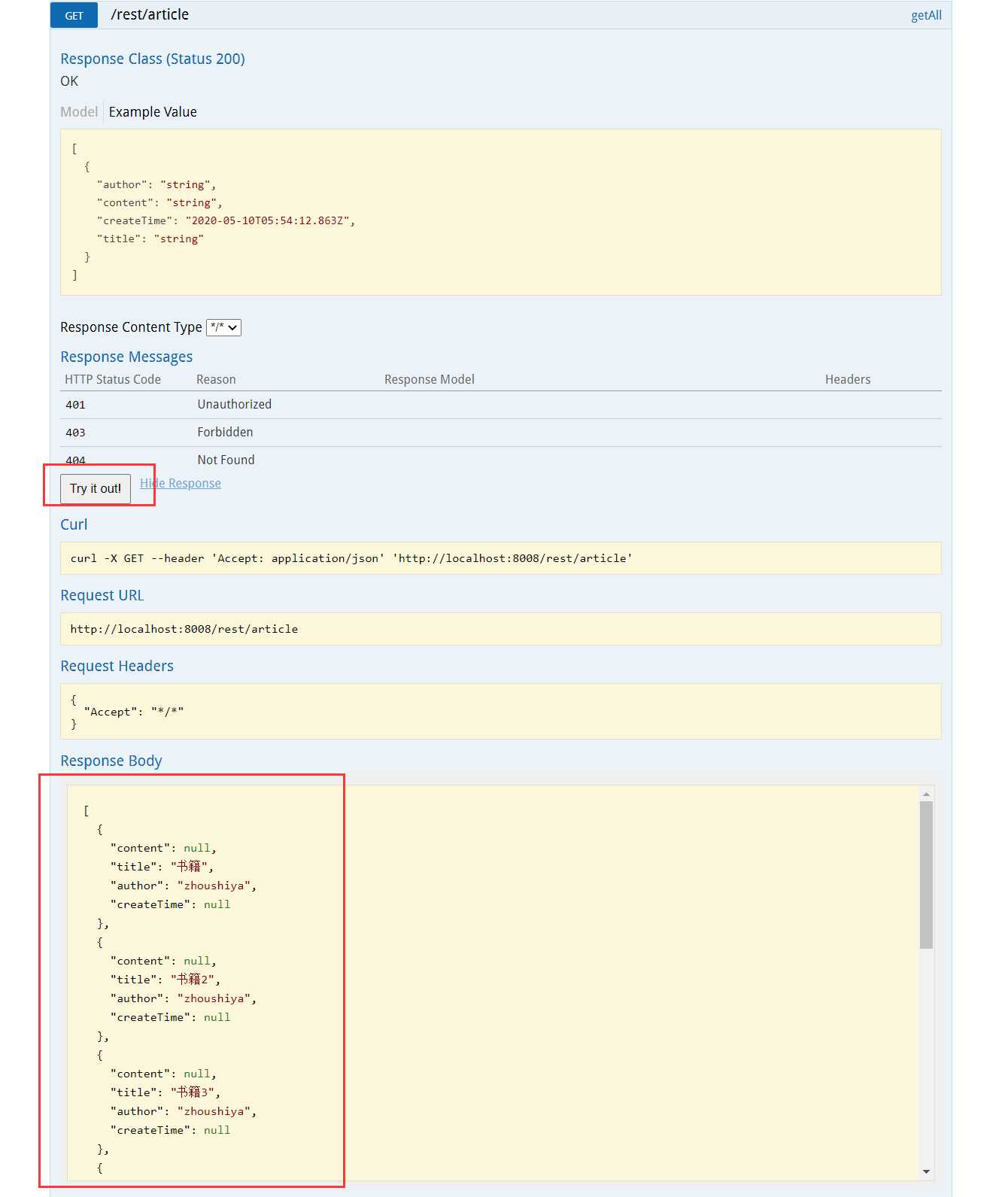Open the Response Content Type dropdown
Viewport: 1008px width, 1197px height.
pos(223,327)
